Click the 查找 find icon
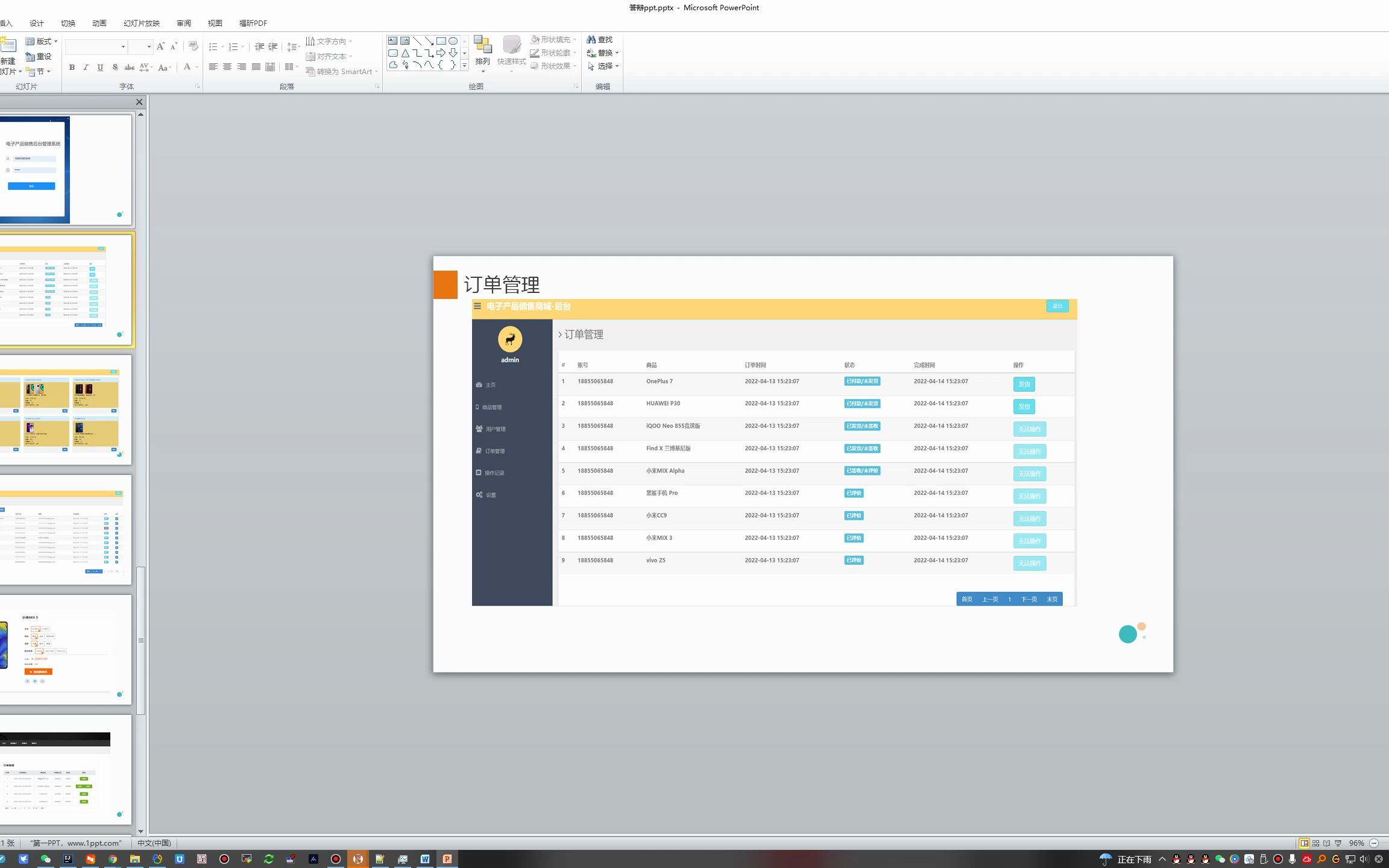 600,39
